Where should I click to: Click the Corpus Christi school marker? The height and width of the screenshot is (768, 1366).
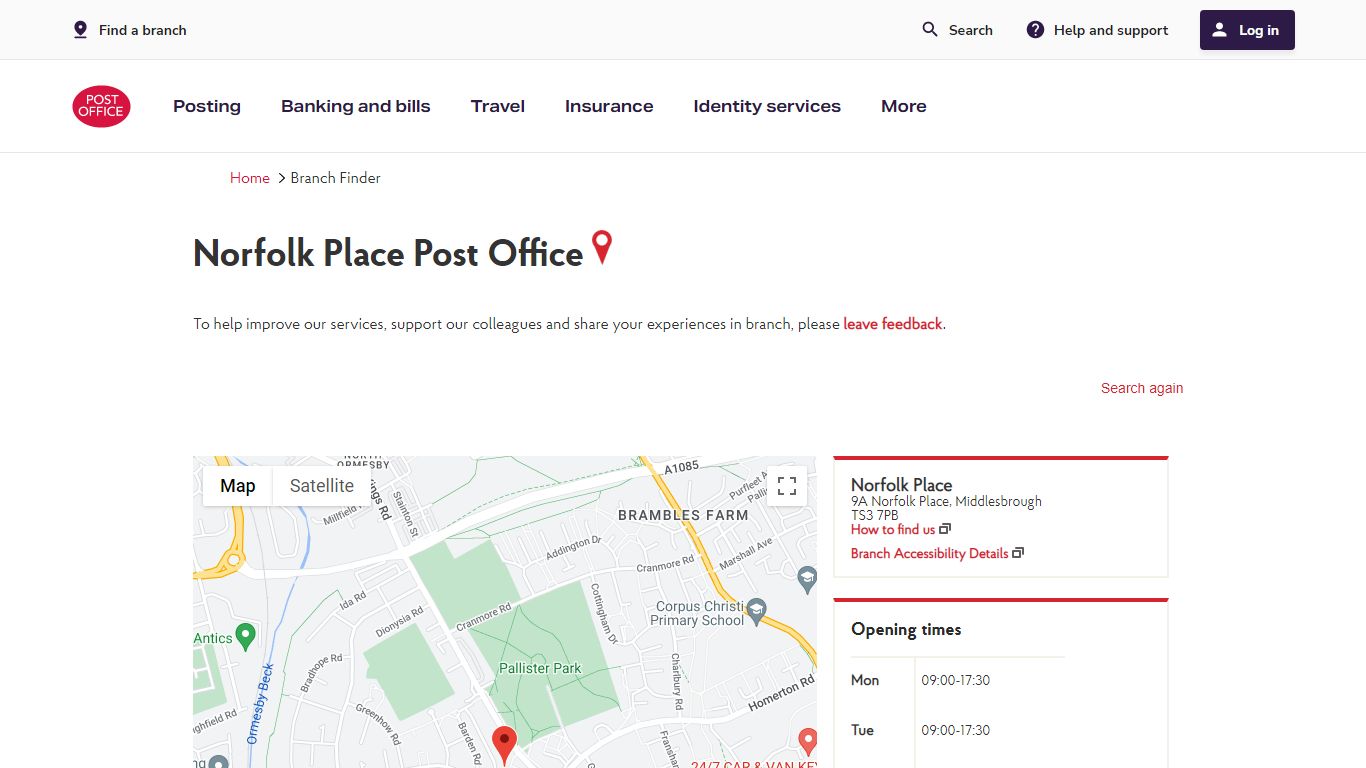coord(757,612)
